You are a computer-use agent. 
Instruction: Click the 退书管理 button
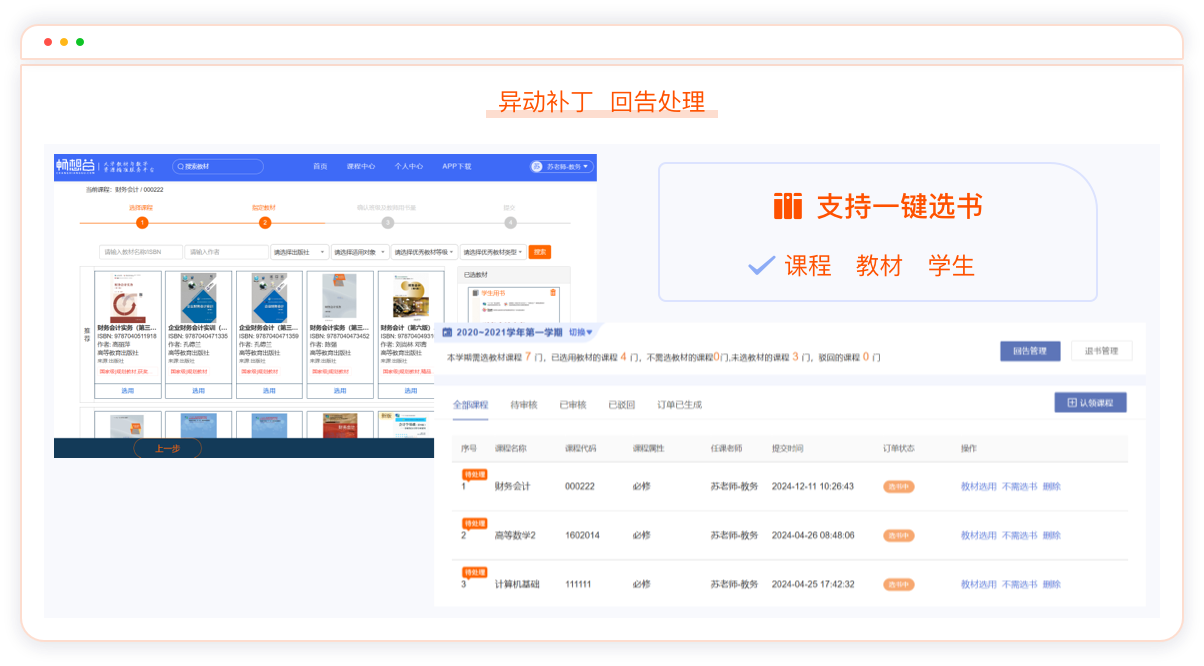1102,351
